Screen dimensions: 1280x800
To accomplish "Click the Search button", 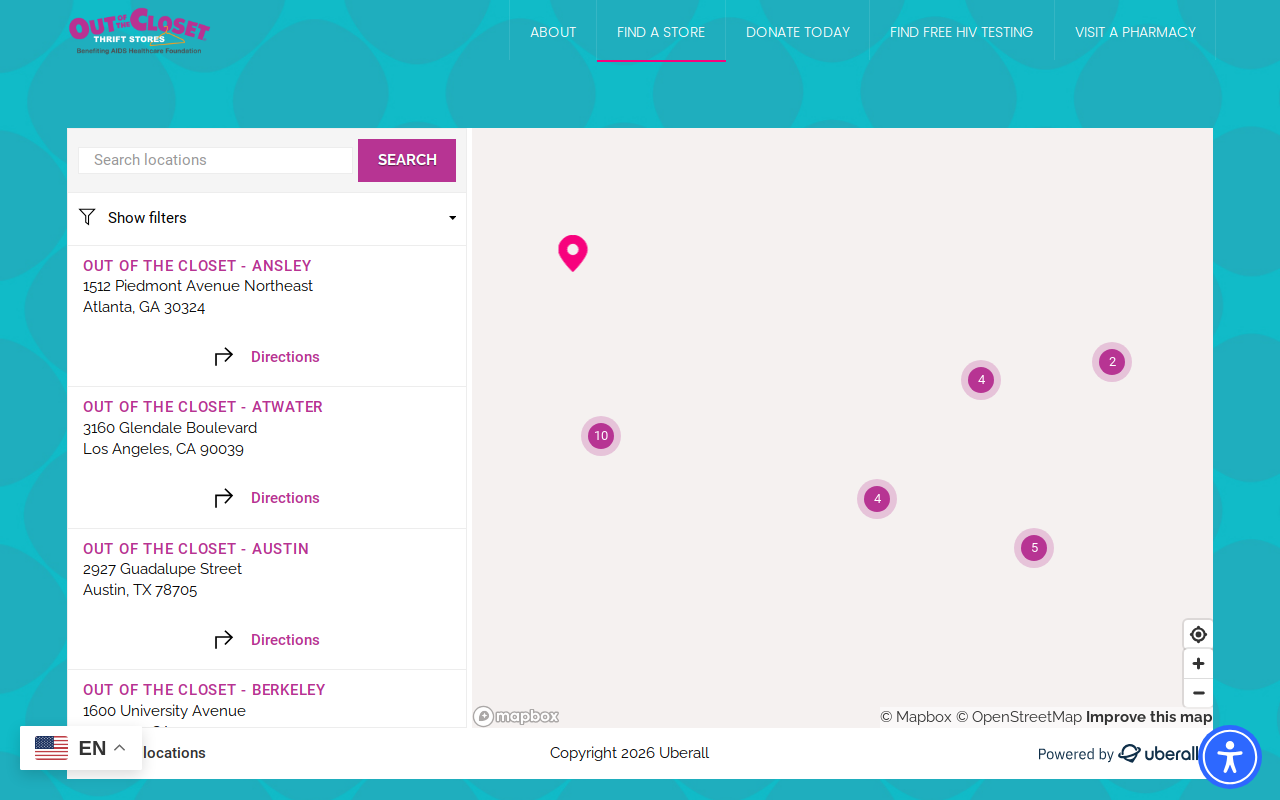I will point(407,160).
